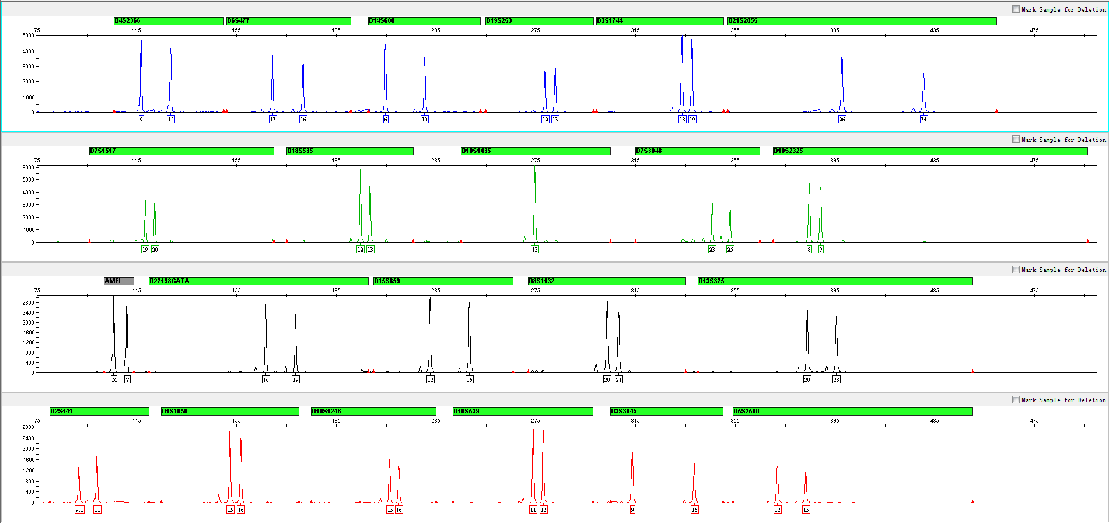1110x523 pixels.
Task: Click first allele label box in green panel
Action: (x=145, y=249)
